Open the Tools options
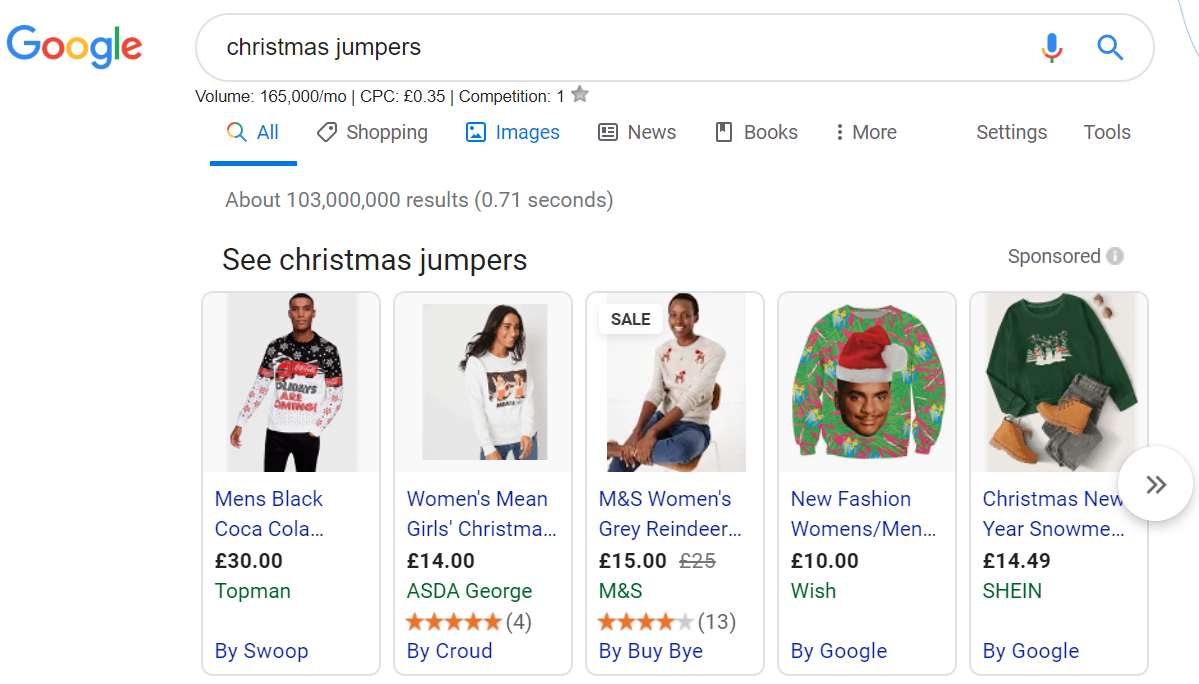The width and height of the screenshot is (1199, 684). [1107, 132]
